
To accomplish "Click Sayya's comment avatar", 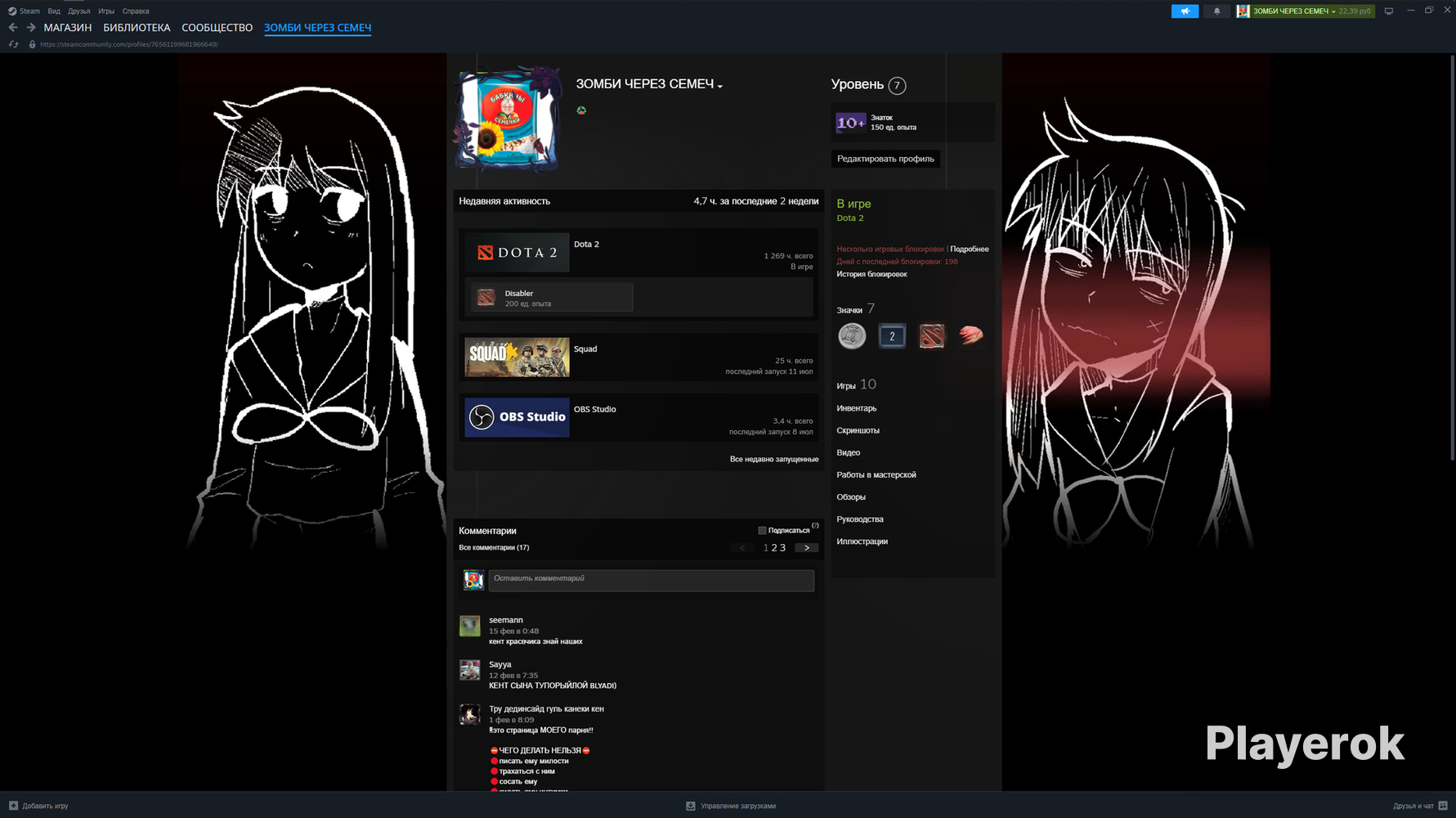I will point(470,670).
